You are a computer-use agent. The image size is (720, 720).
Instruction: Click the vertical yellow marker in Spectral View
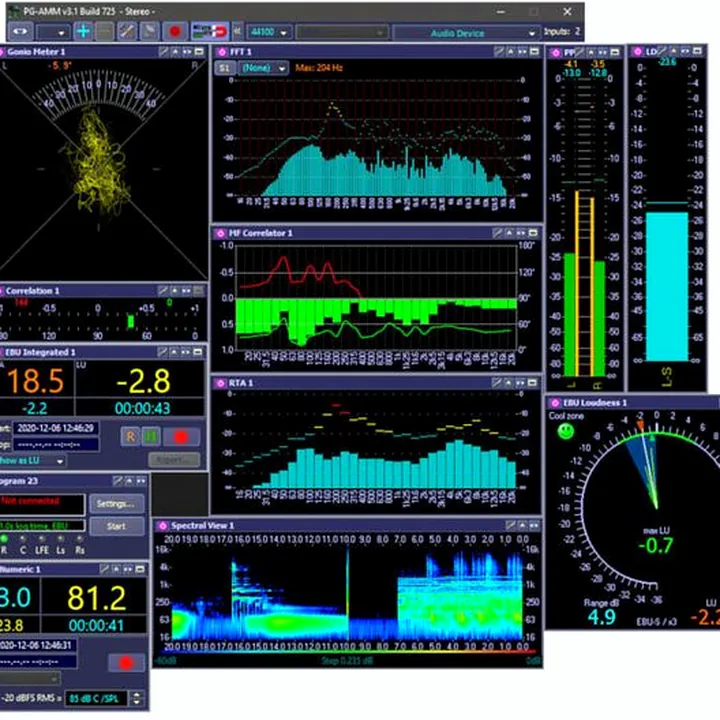pos(348,592)
